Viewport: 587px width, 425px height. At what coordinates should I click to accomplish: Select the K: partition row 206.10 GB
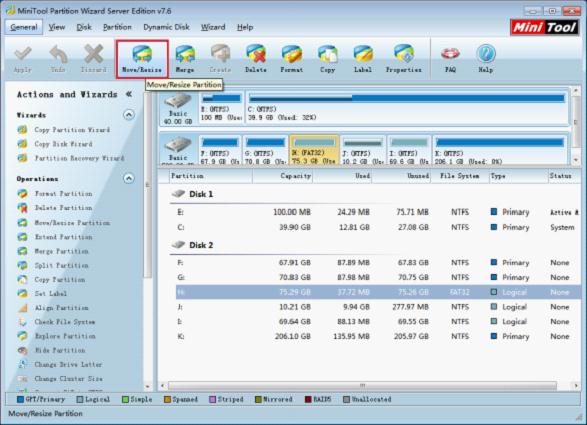coord(378,336)
